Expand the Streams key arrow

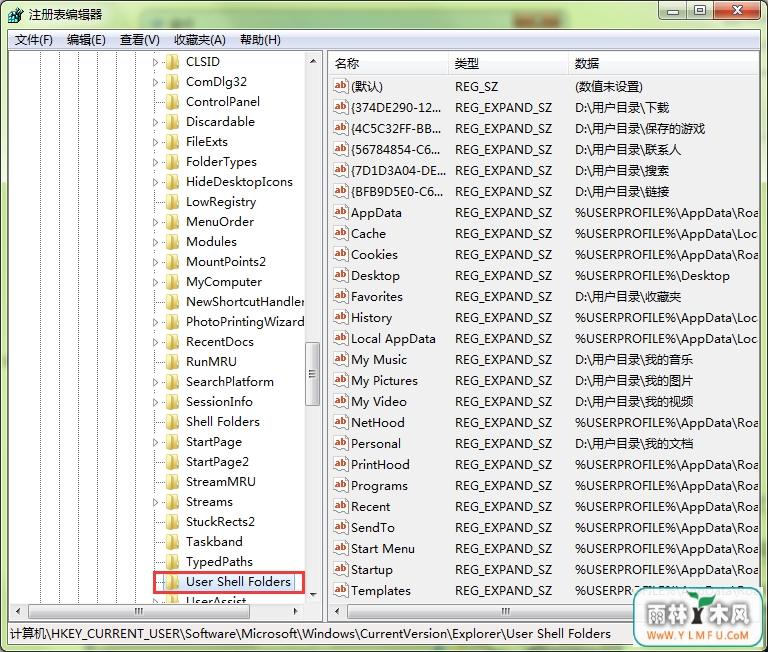pos(155,502)
